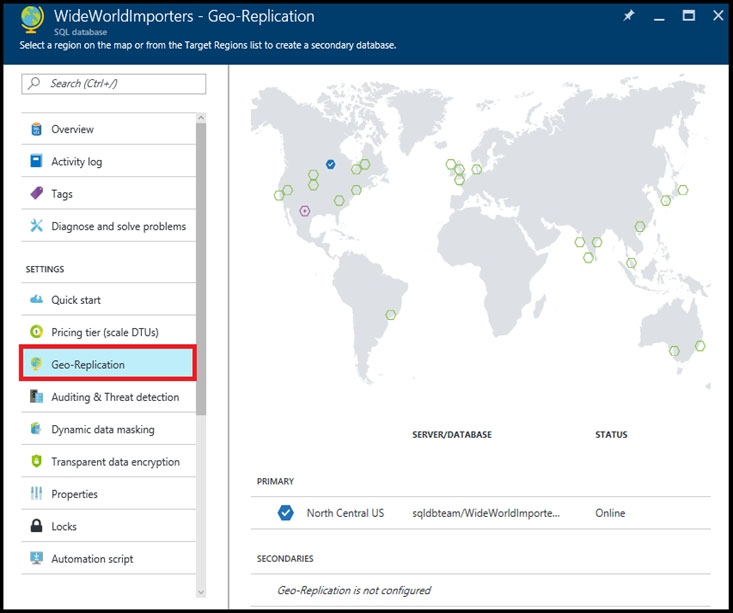Open the Locks page
The height and width of the screenshot is (613, 733).
coord(108,526)
